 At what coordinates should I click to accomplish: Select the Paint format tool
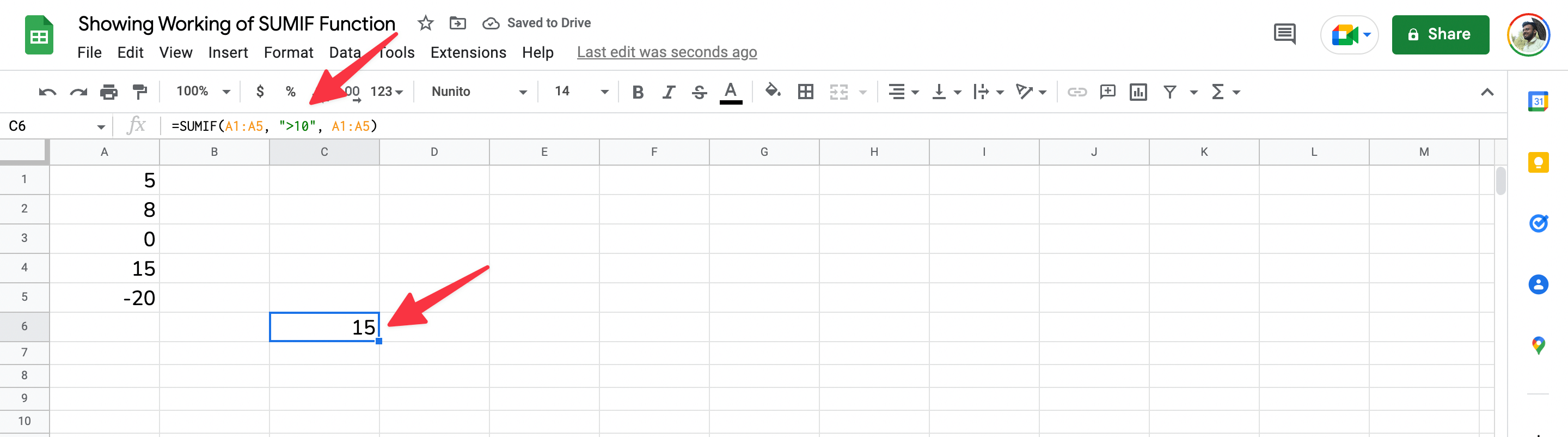[x=139, y=92]
